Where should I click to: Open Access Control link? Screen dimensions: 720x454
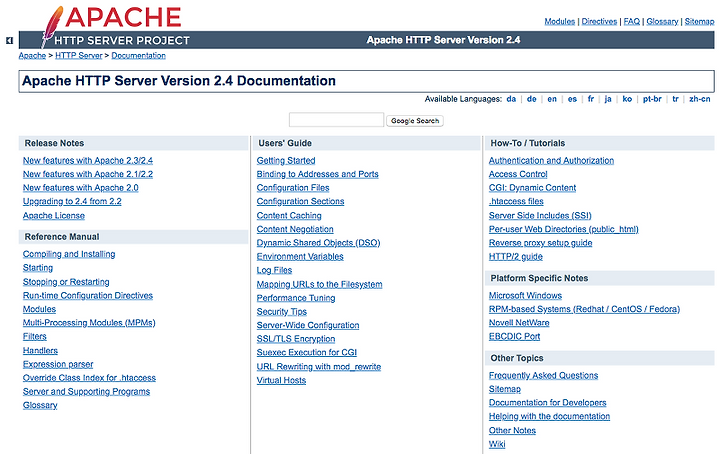pyautogui.click(x=518, y=174)
